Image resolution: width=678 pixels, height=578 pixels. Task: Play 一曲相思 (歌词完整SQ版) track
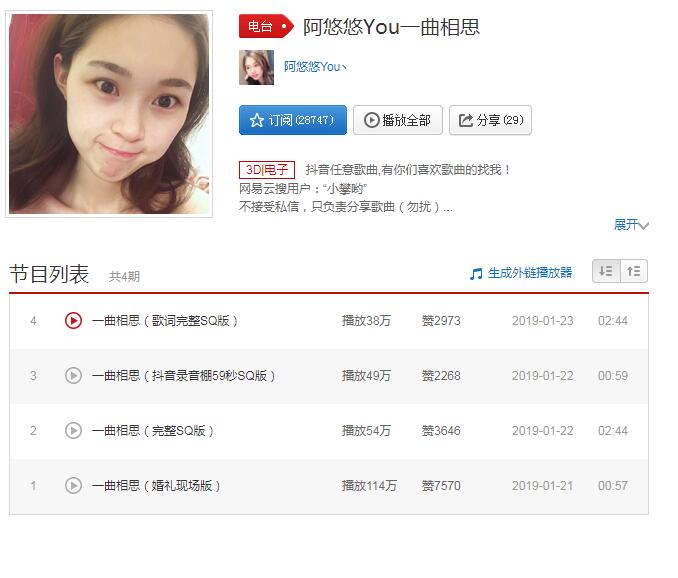pos(73,321)
